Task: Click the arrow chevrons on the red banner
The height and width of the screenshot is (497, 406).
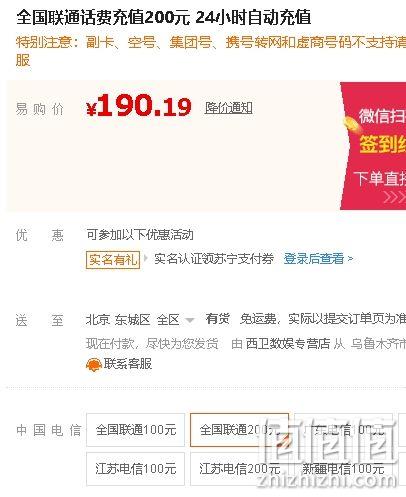Action: coord(394,197)
